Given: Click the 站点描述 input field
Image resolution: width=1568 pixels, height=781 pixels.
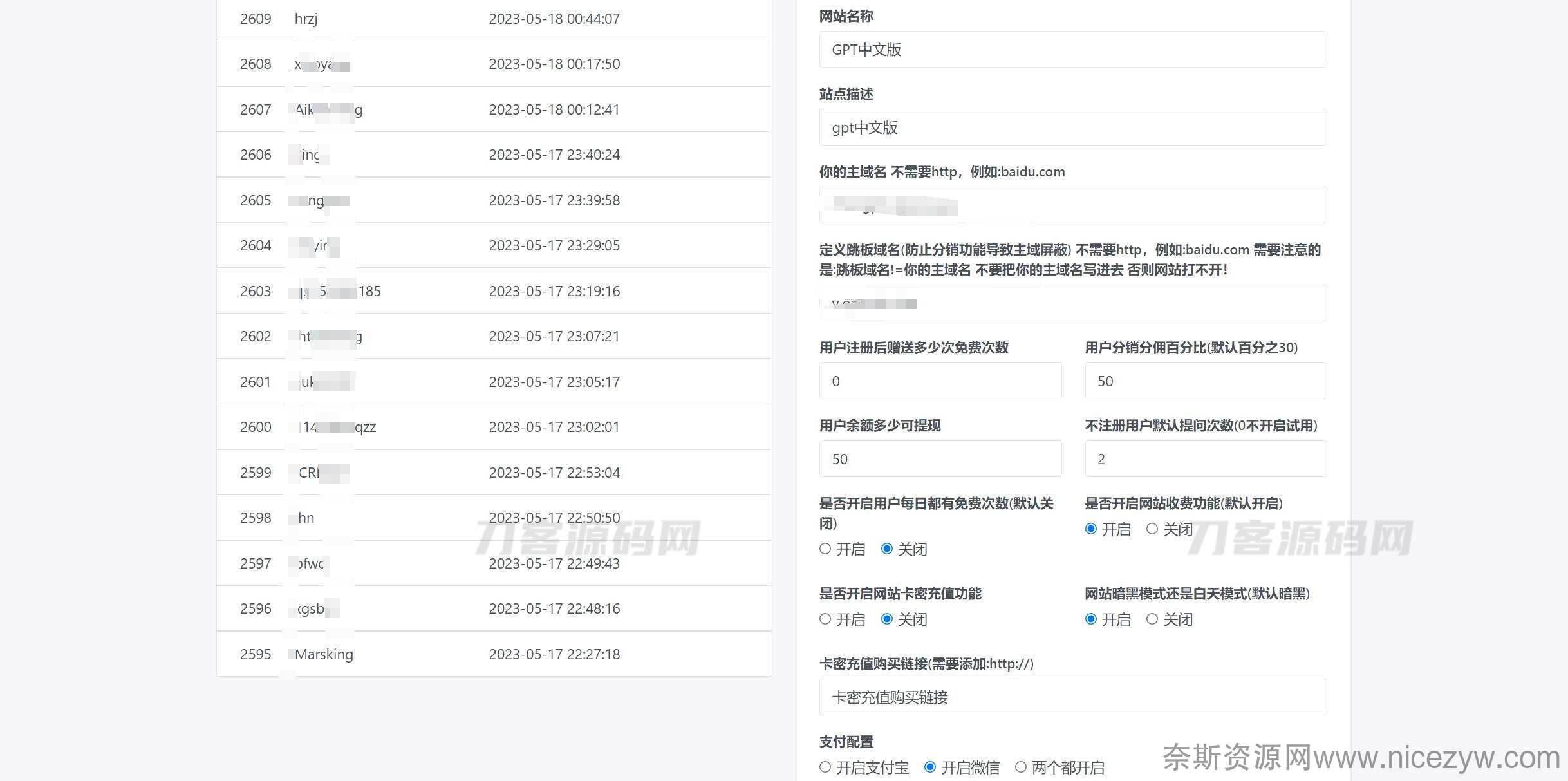Looking at the screenshot, I should 1073,127.
